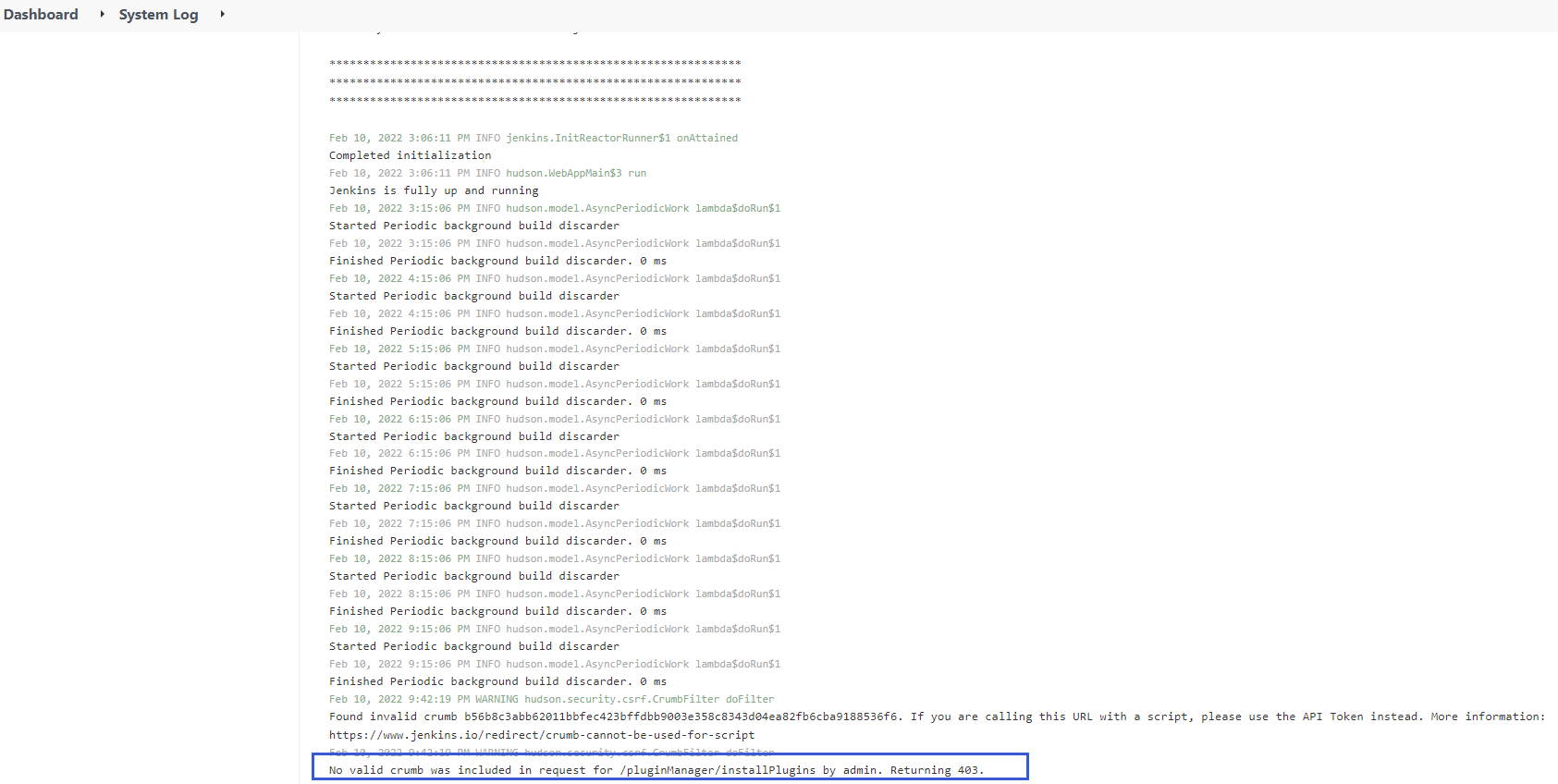Image resolution: width=1558 pixels, height=784 pixels.
Task: Select the 'No valid crumb was included' message
Action: (656, 770)
